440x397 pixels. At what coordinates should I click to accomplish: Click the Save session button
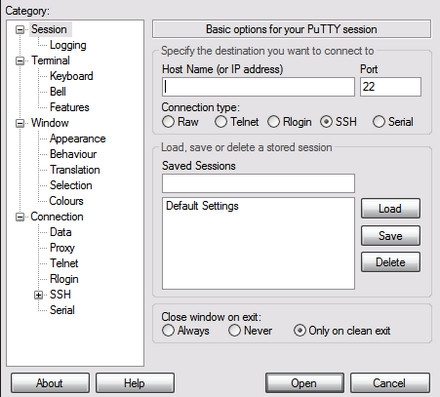coord(390,236)
